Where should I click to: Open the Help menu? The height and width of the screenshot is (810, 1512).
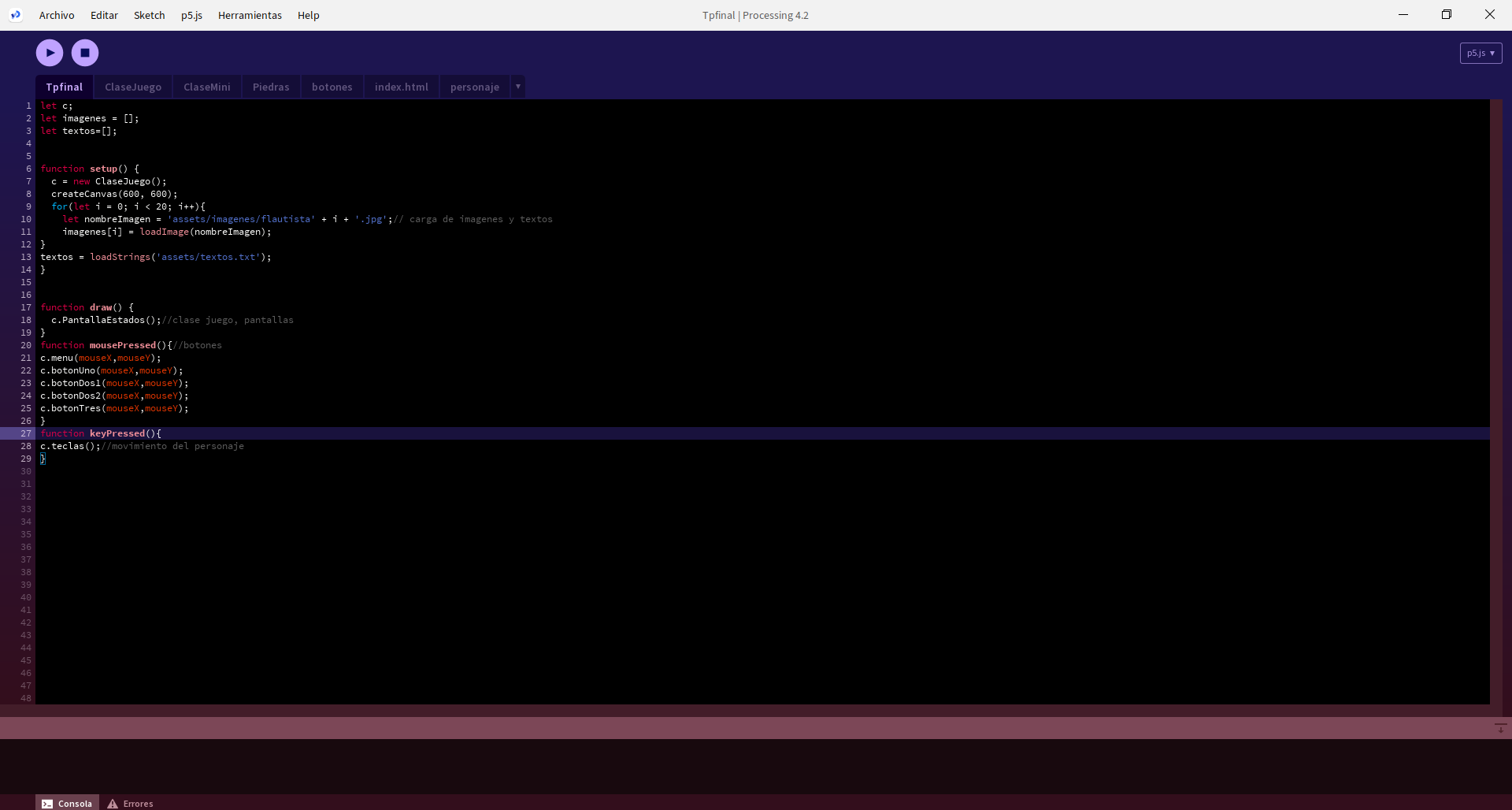tap(309, 15)
